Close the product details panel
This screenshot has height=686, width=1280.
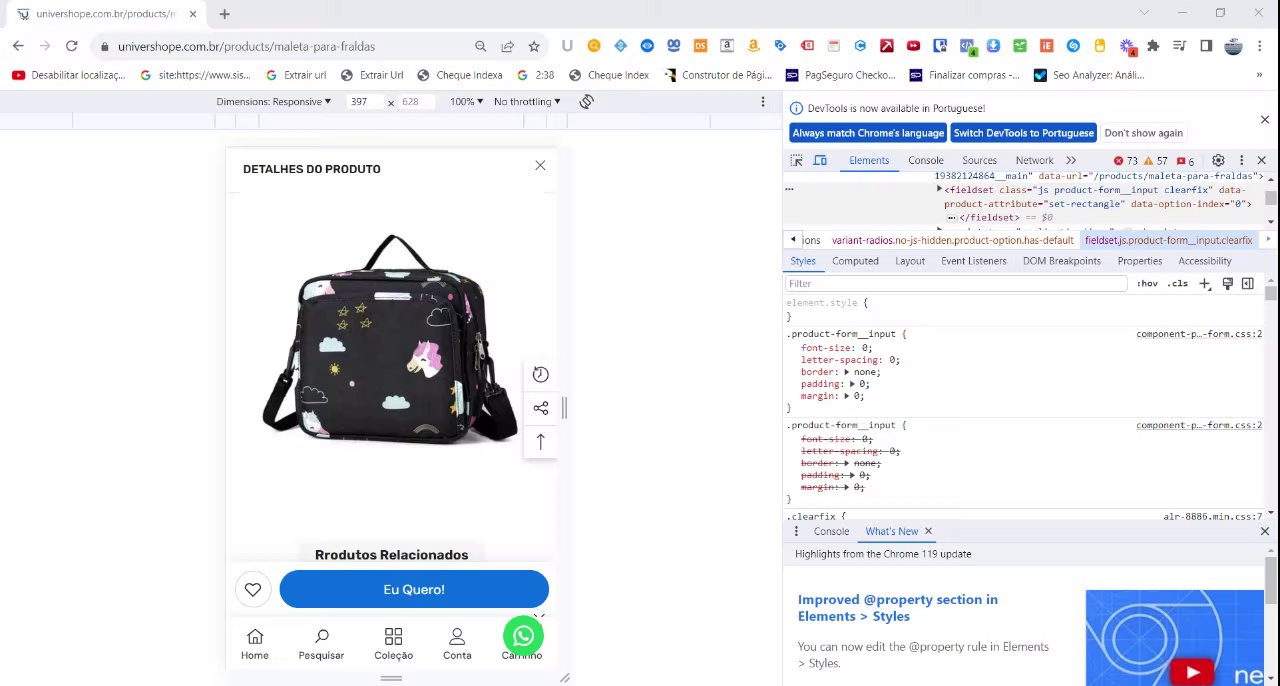pyautogui.click(x=540, y=165)
